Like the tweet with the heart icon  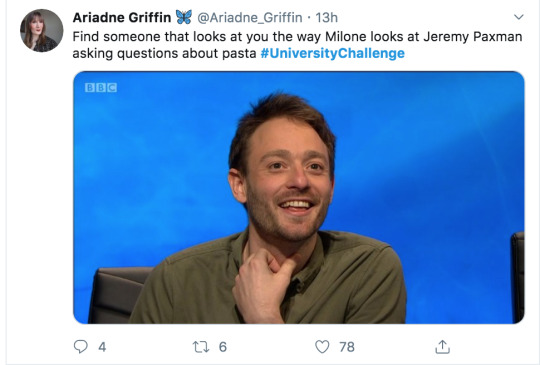(x=322, y=346)
